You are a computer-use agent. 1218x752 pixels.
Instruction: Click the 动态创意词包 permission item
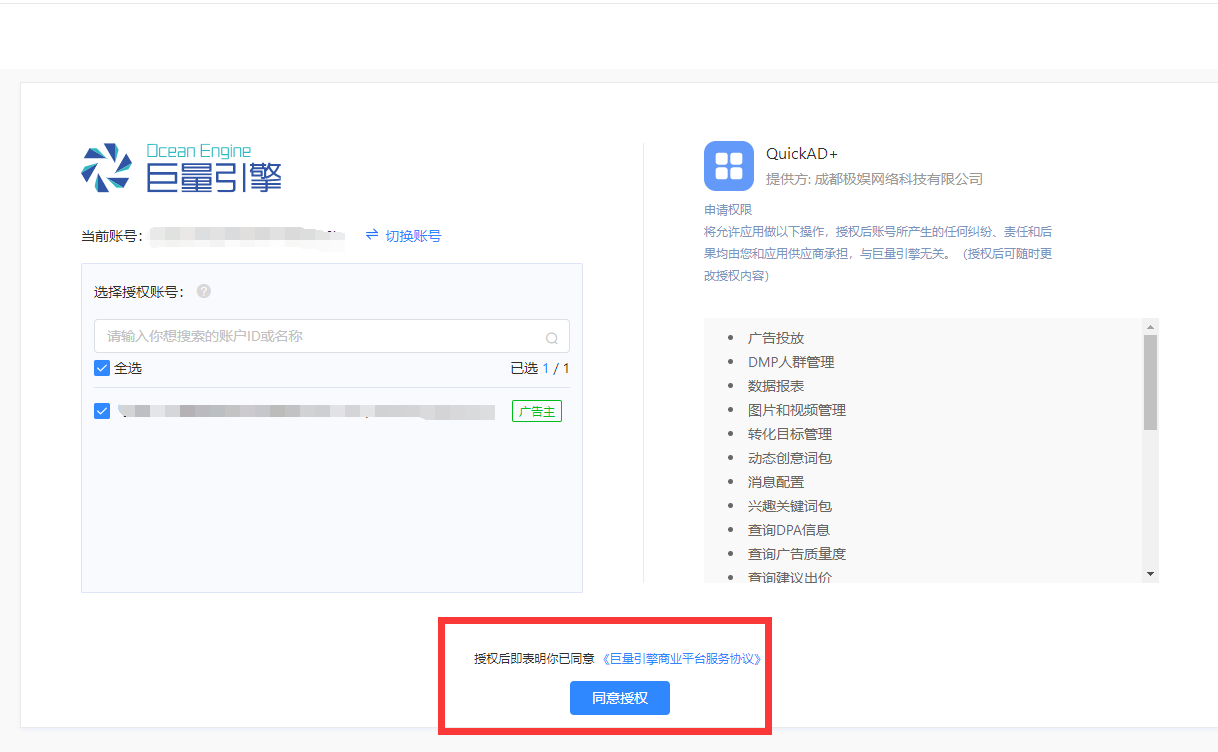point(790,458)
